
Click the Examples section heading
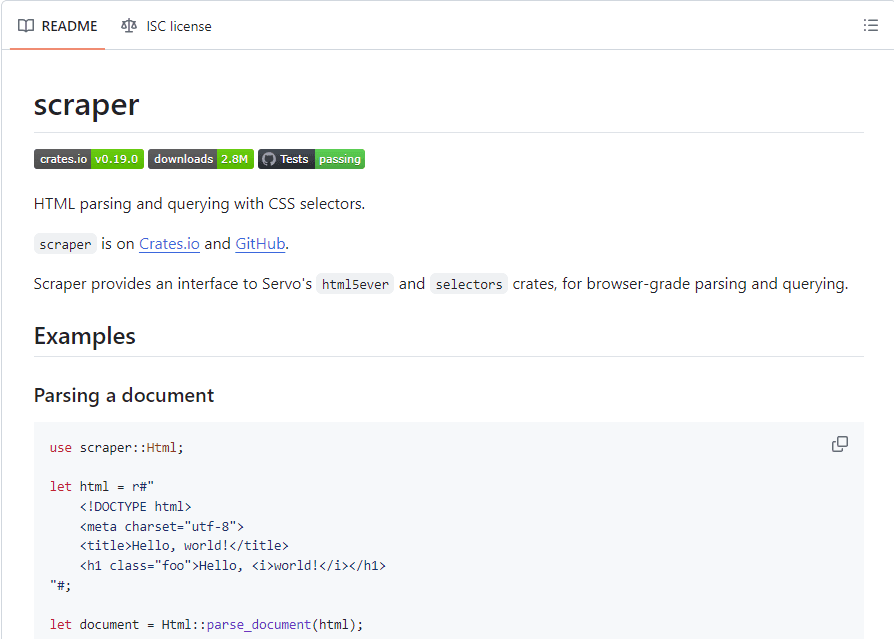coord(85,336)
